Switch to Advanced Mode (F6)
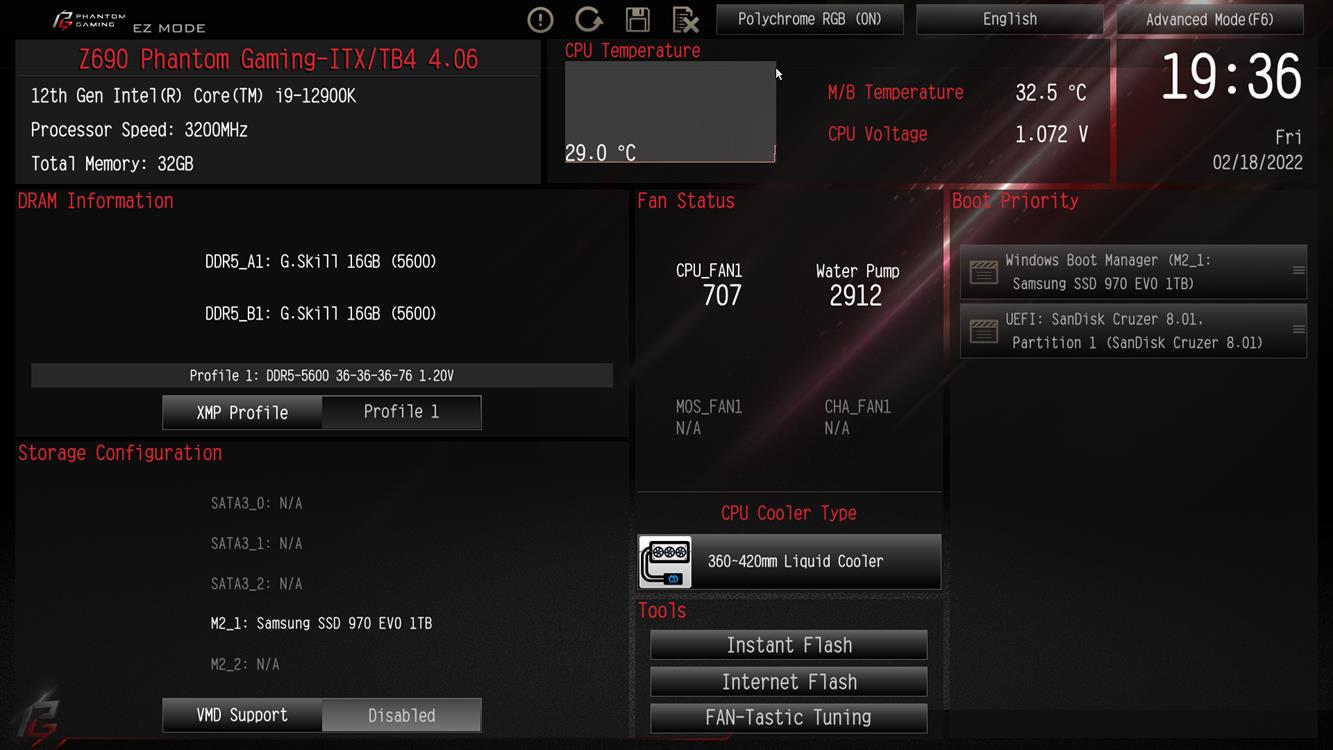1333x750 pixels. tap(1210, 19)
